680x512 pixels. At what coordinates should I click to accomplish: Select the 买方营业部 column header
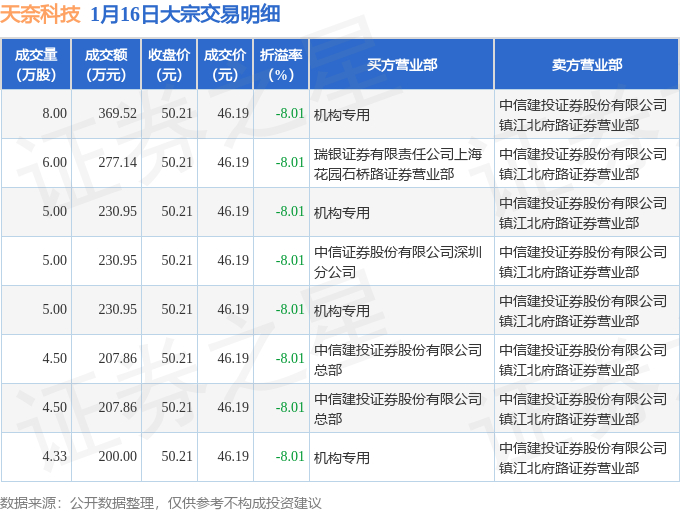click(402, 65)
